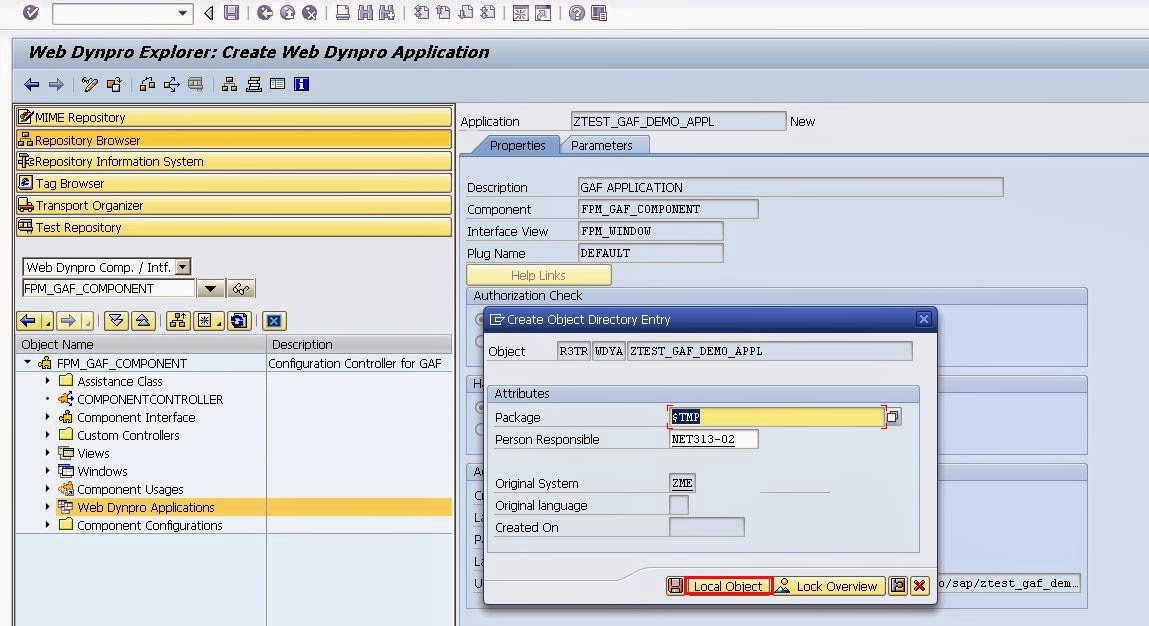
Task: Click the blue Information icon in toolbar
Action: click(302, 85)
